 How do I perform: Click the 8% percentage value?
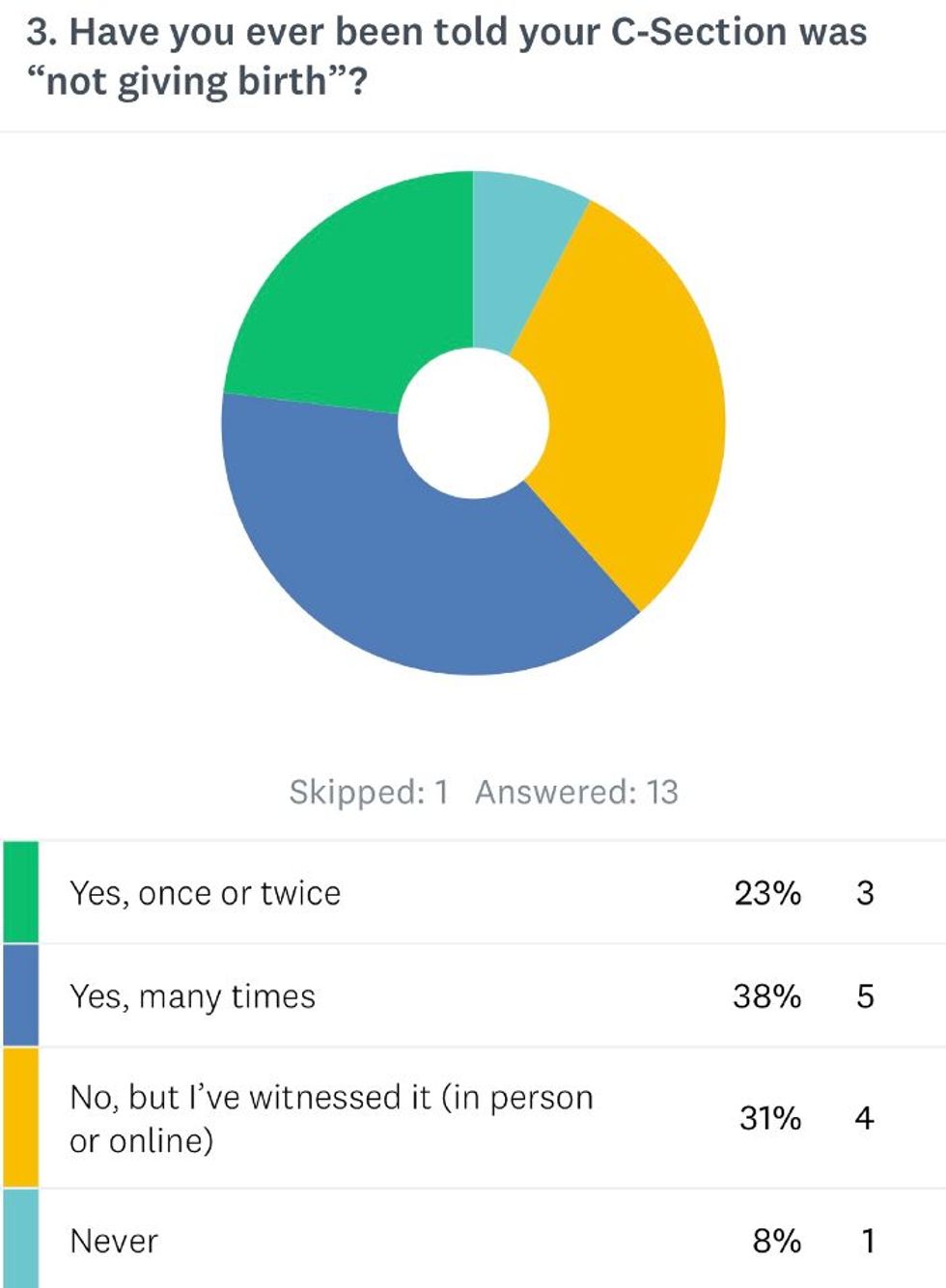click(x=777, y=1241)
